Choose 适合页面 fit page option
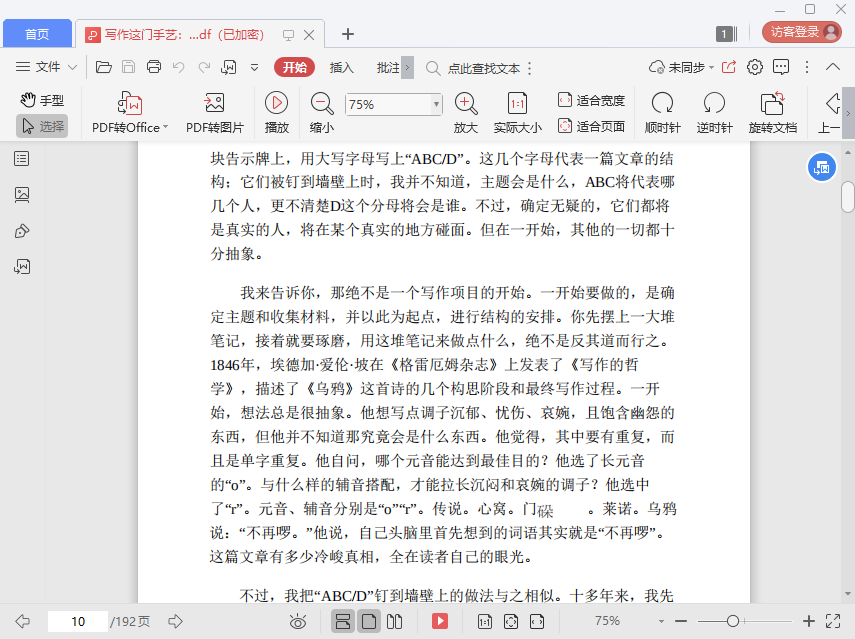This screenshot has width=855, height=639. [592, 126]
